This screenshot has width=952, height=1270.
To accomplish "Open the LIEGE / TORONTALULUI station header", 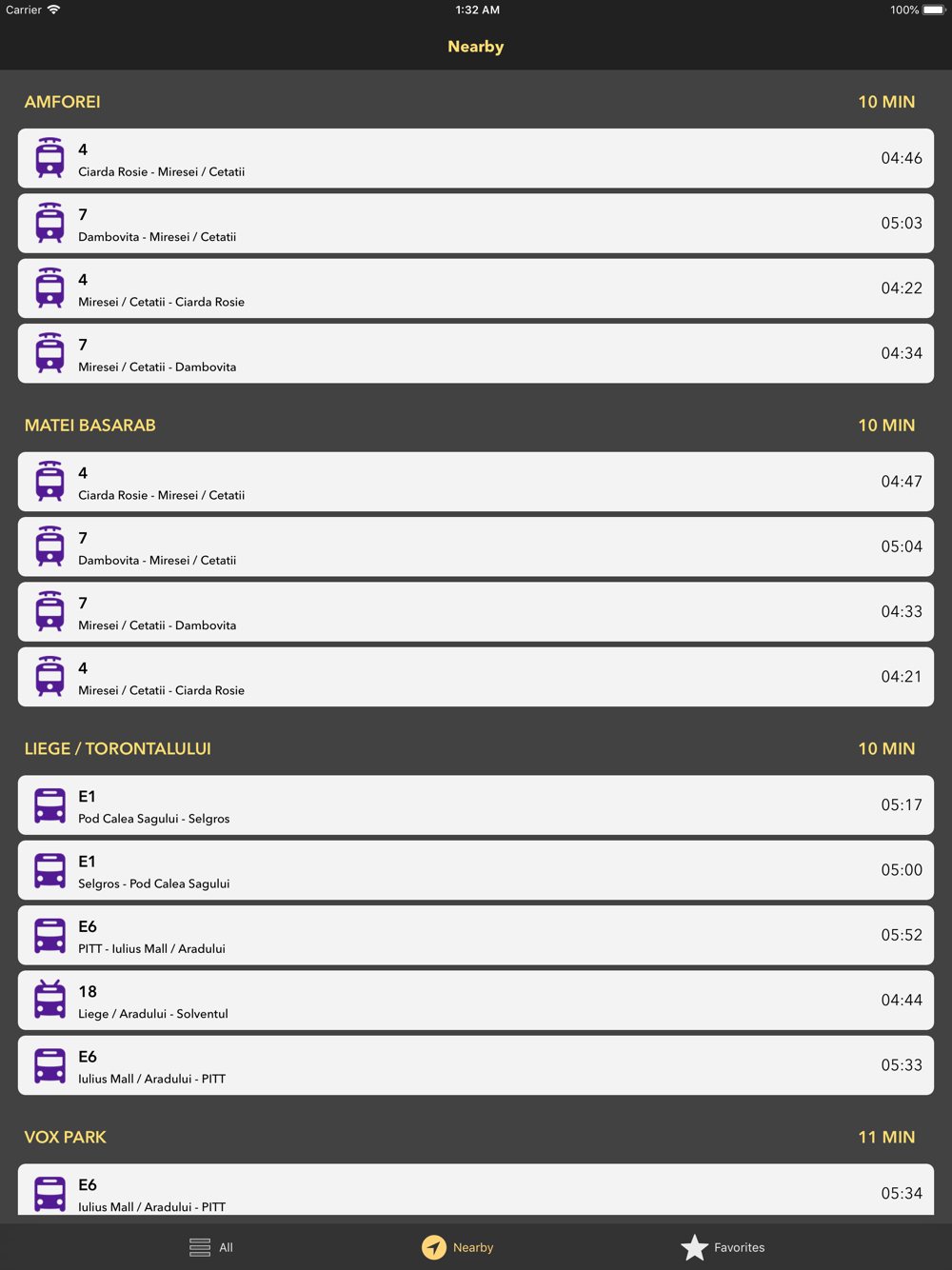I will (118, 749).
